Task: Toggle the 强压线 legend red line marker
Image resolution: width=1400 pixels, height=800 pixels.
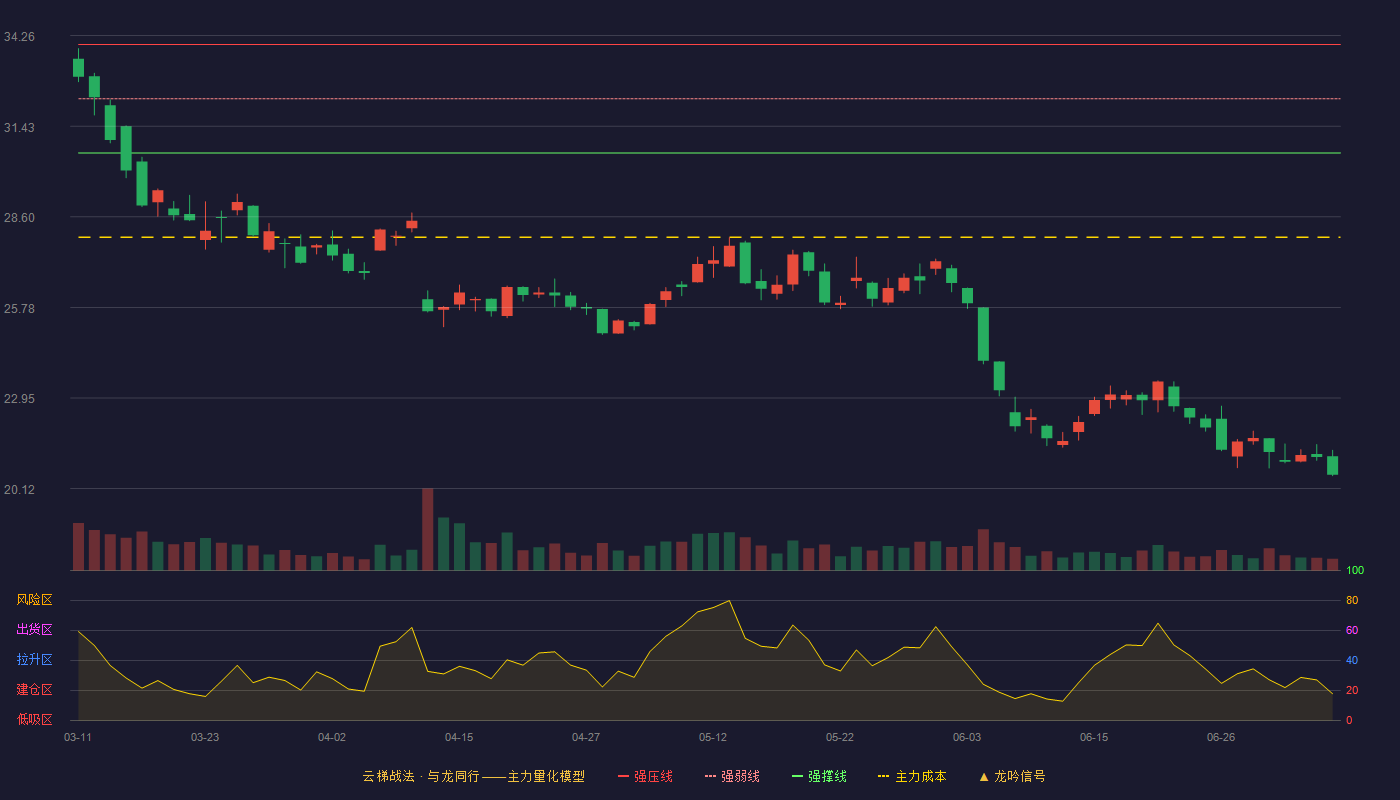Action: [x=624, y=776]
